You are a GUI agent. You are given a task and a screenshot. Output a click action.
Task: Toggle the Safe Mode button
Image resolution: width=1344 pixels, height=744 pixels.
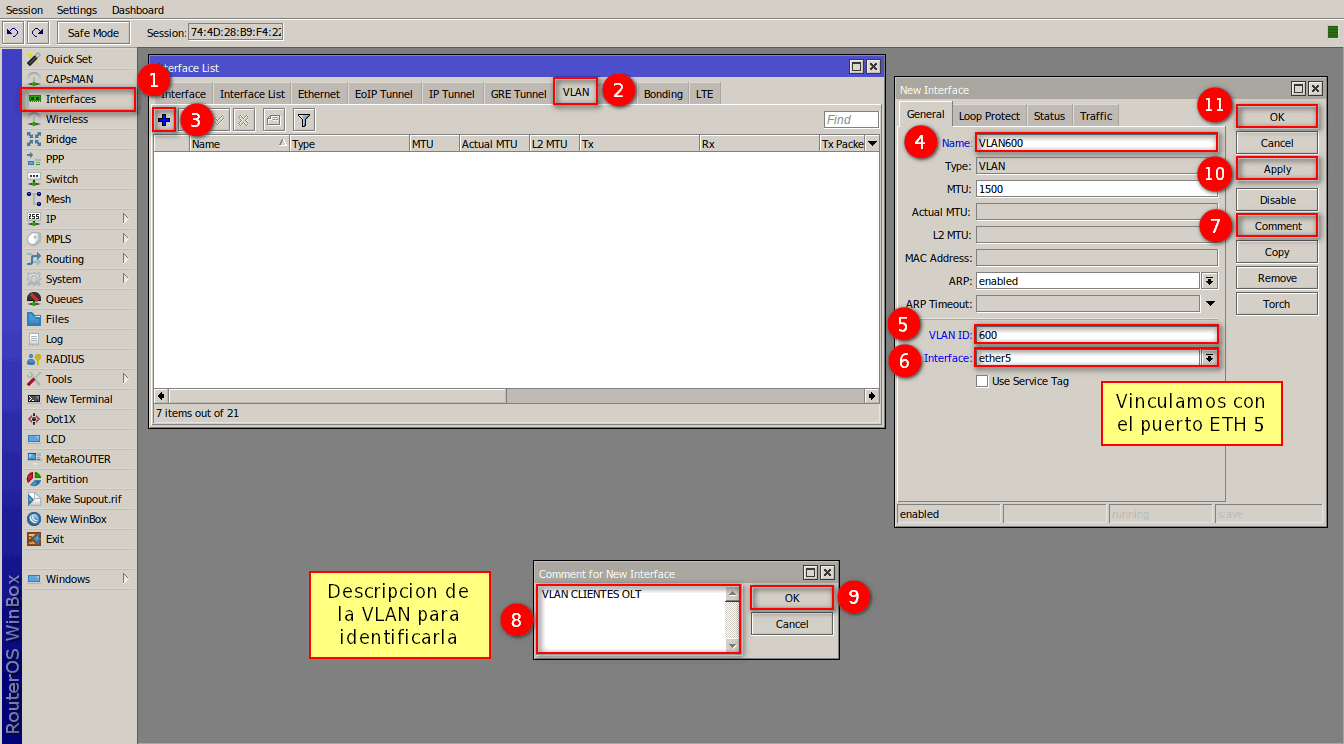click(x=93, y=33)
